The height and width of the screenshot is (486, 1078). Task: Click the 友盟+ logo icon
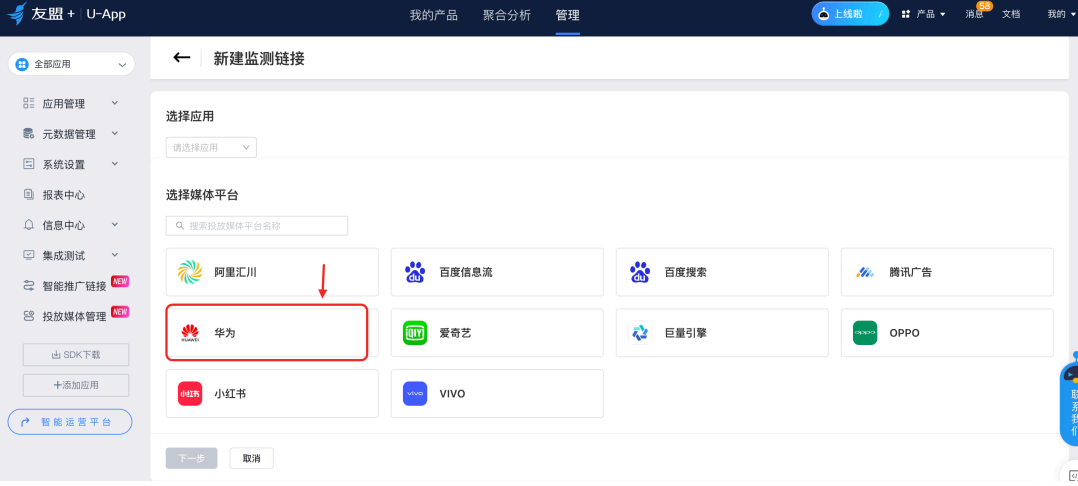(16, 13)
